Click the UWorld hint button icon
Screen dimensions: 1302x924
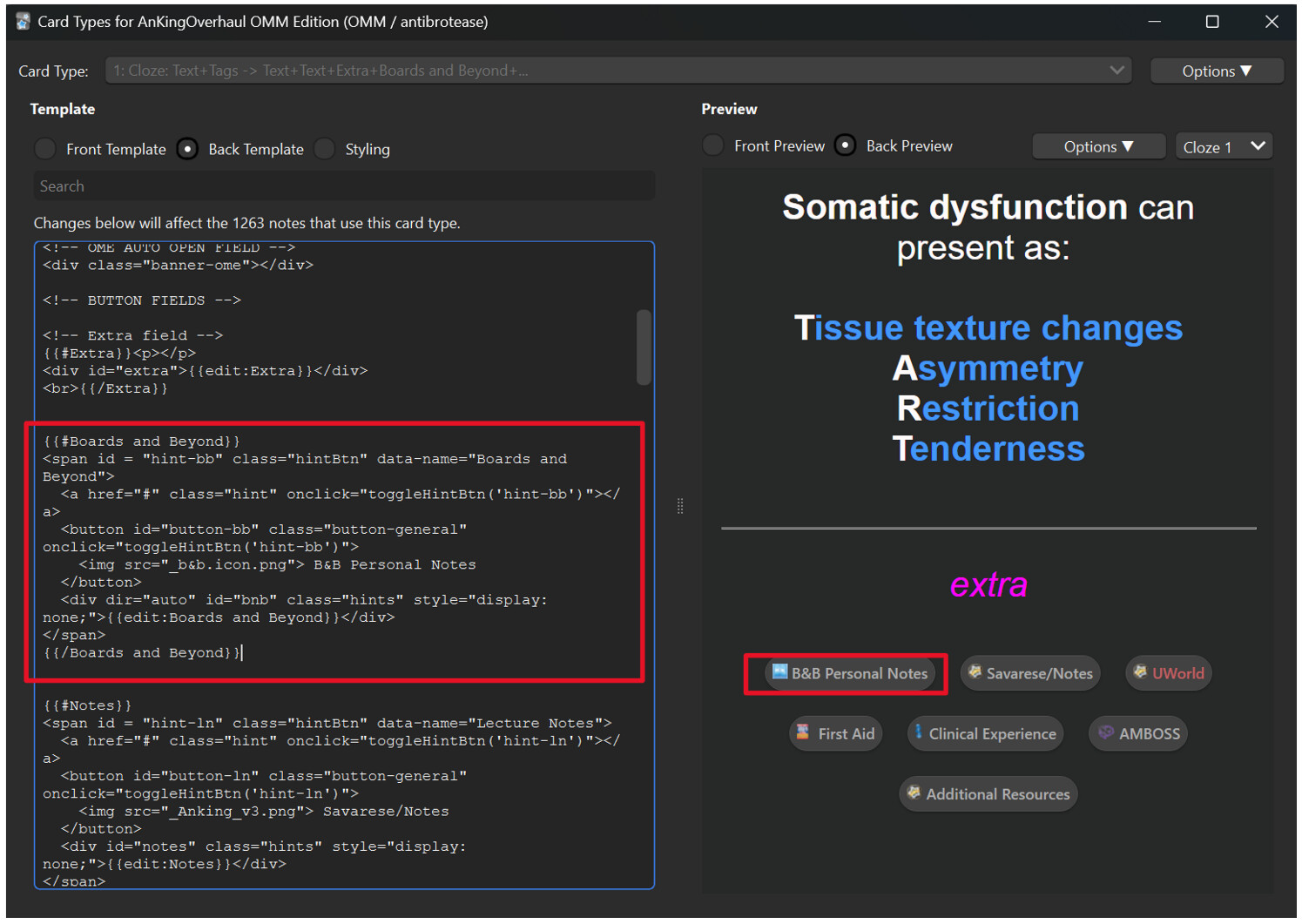(1140, 671)
